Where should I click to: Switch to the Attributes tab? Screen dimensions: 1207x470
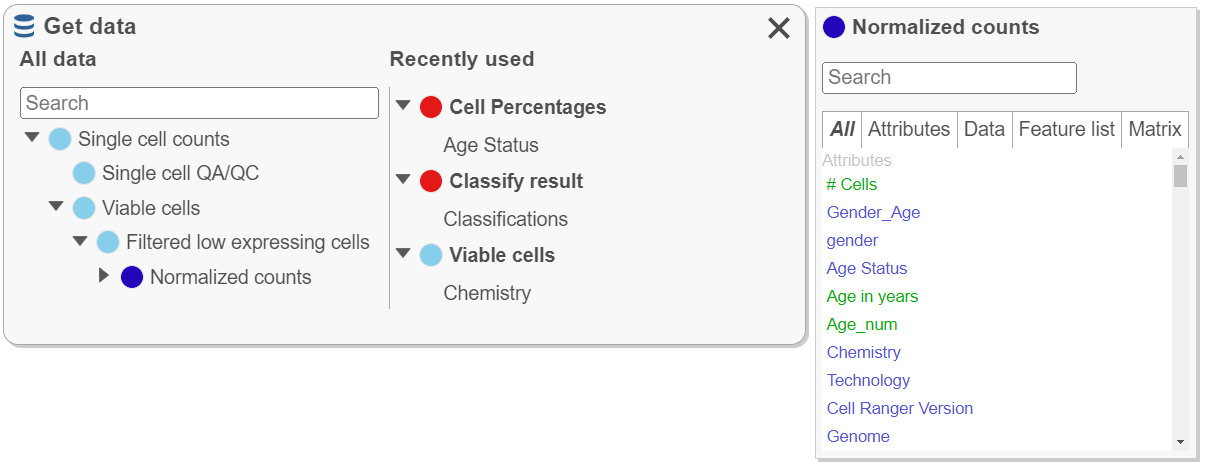908,129
